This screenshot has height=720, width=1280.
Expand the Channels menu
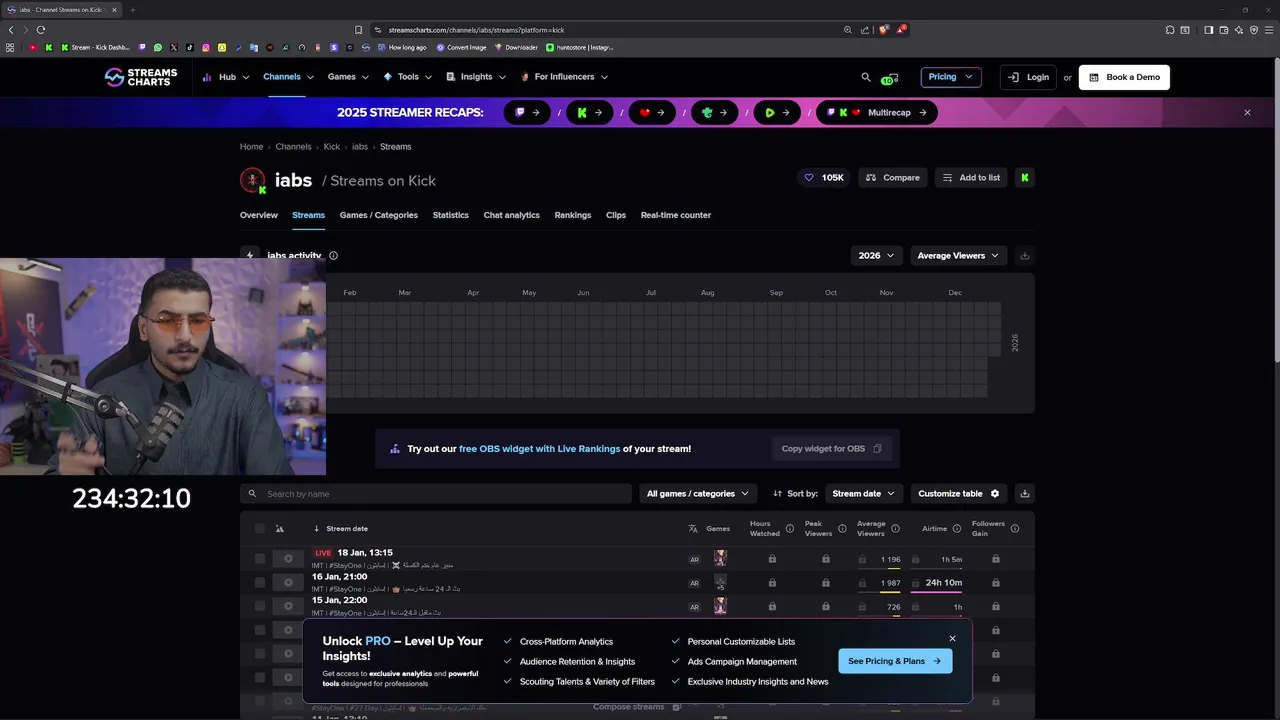click(x=288, y=77)
